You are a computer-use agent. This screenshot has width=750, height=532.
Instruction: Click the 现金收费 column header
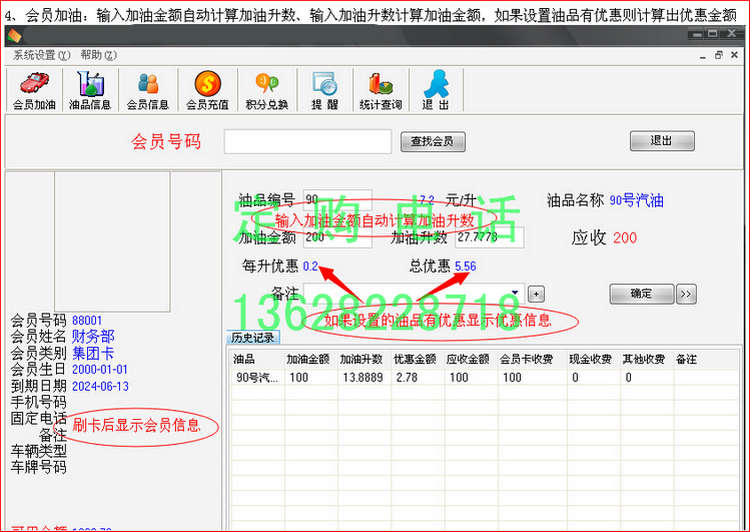(x=594, y=359)
